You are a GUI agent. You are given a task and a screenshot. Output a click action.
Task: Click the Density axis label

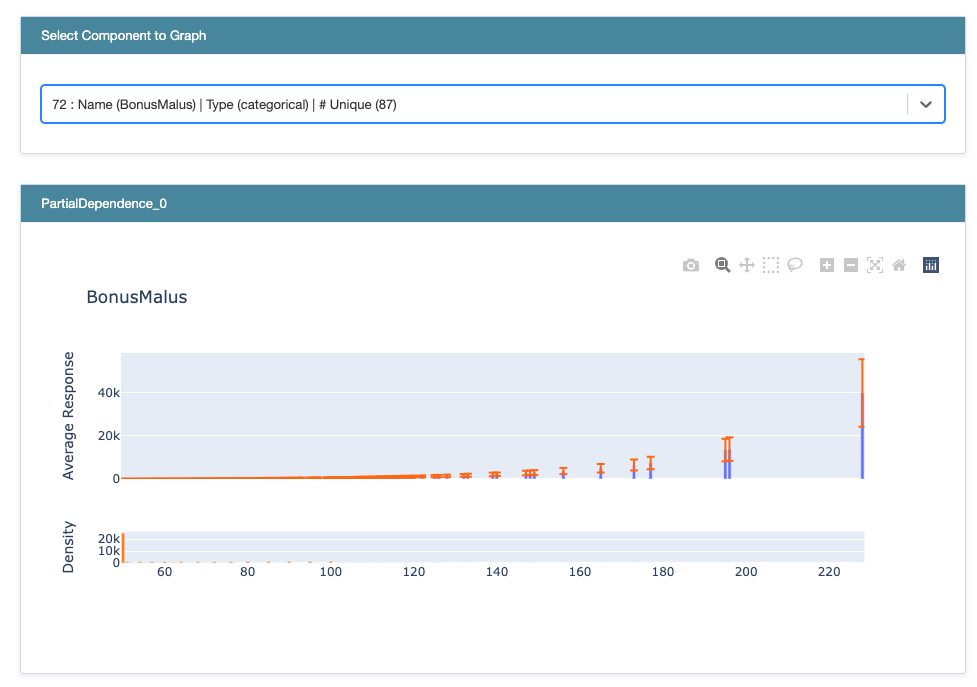tap(69, 547)
